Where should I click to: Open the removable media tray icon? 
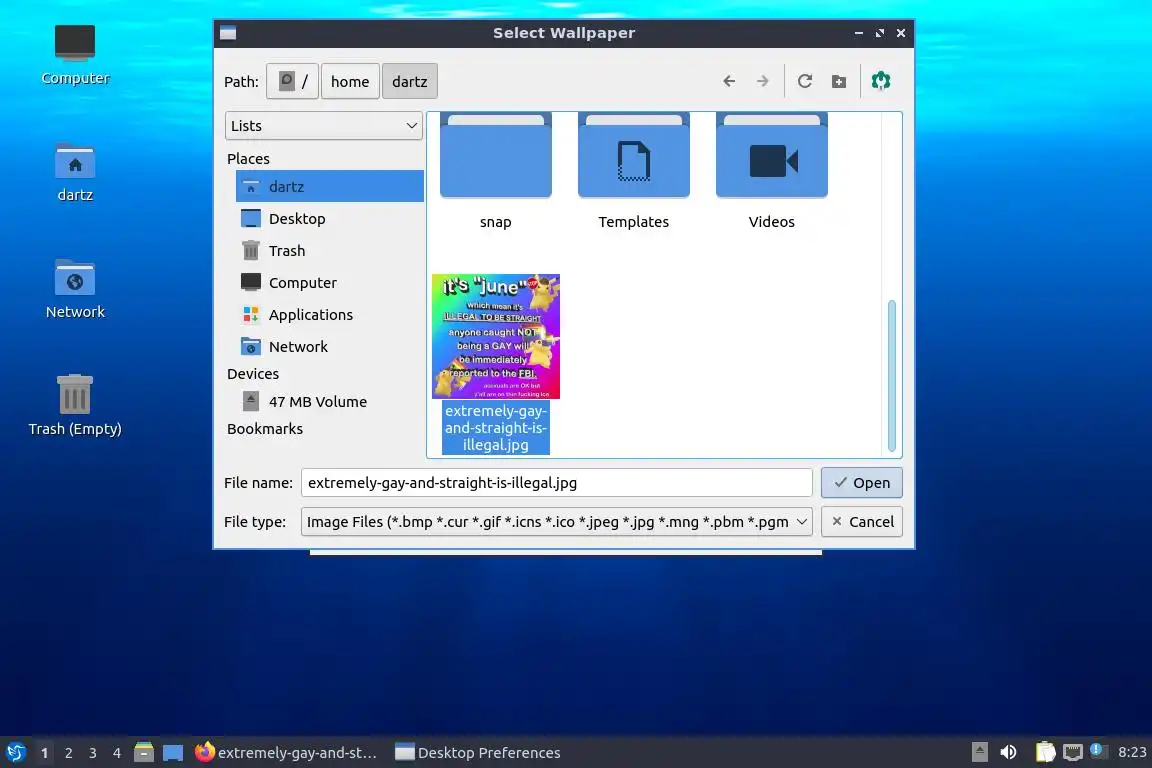pyautogui.click(x=979, y=752)
